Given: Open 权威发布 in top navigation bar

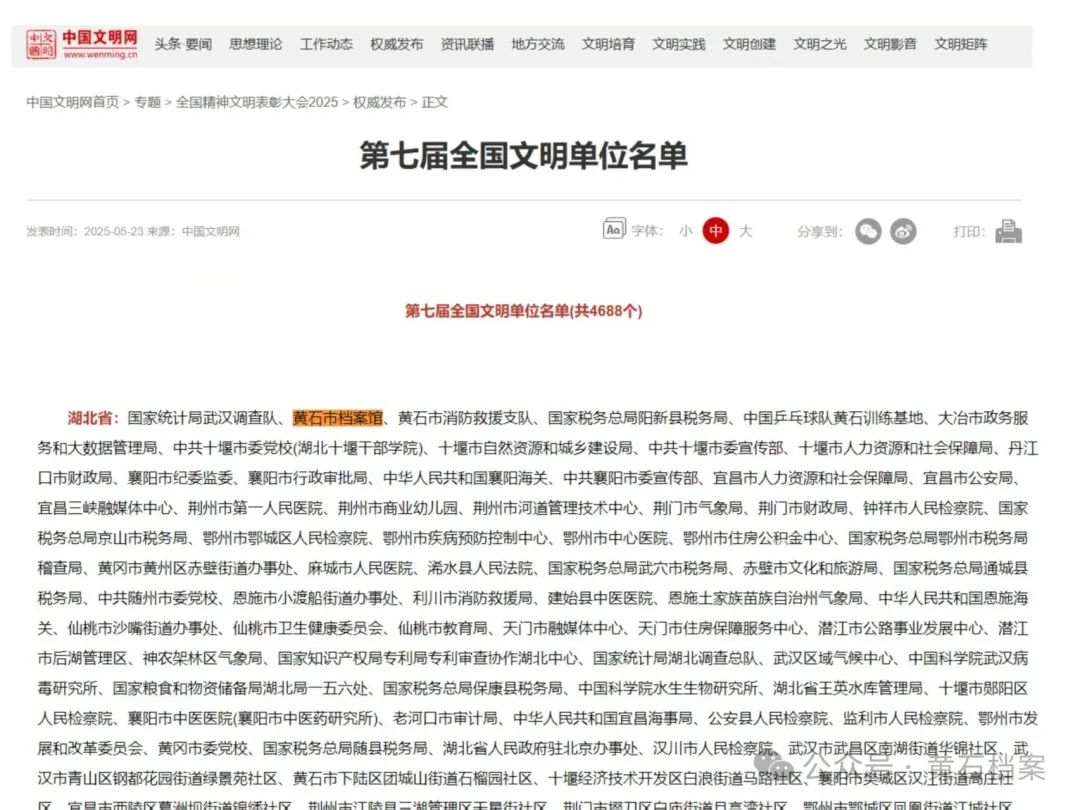Looking at the screenshot, I should tap(397, 45).
